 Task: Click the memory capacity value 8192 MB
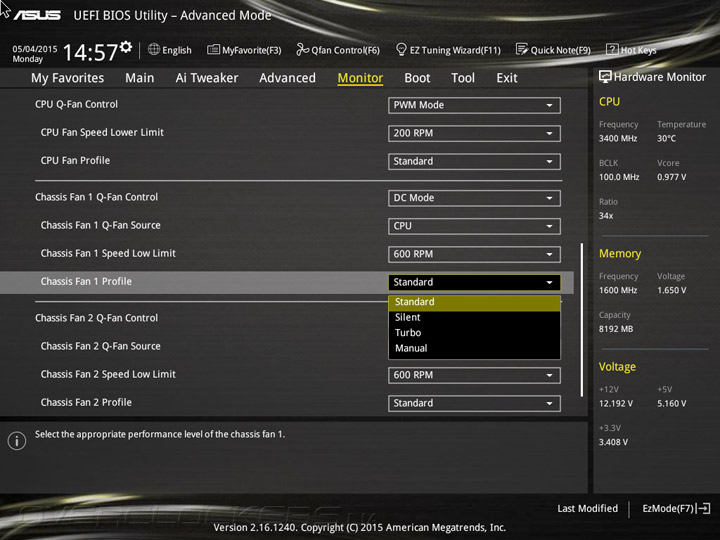pos(616,329)
